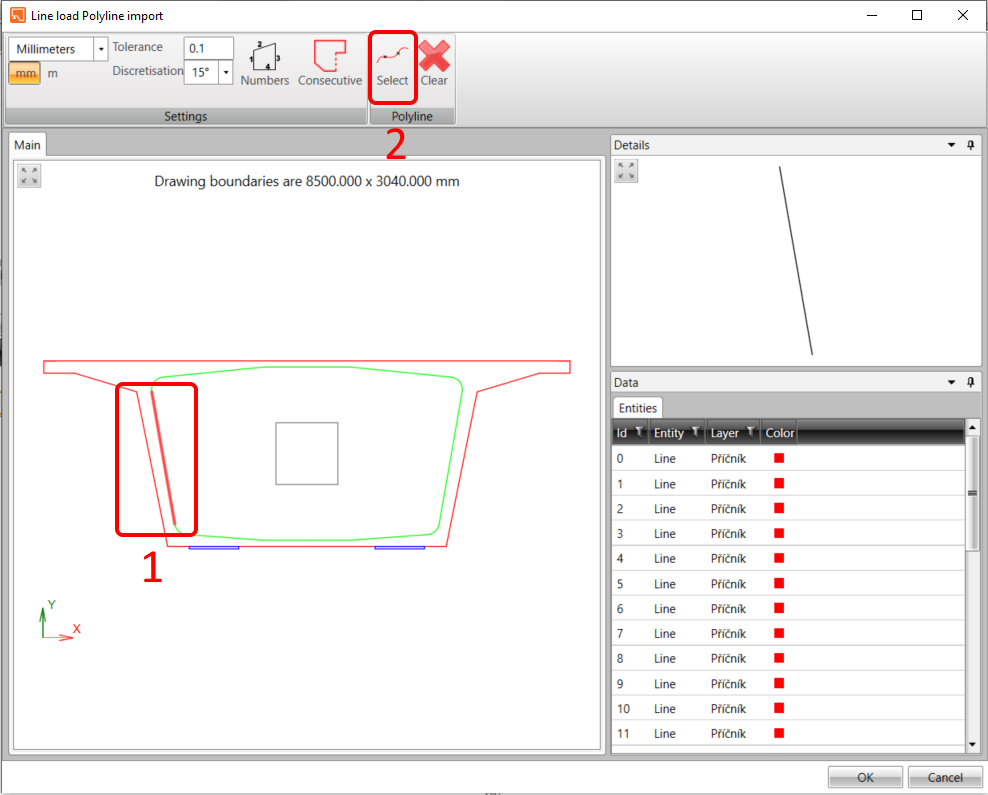Open the Discretisation angle dropdown
The width and height of the screenshot is (988, 795).
click(x=226, y=72)
